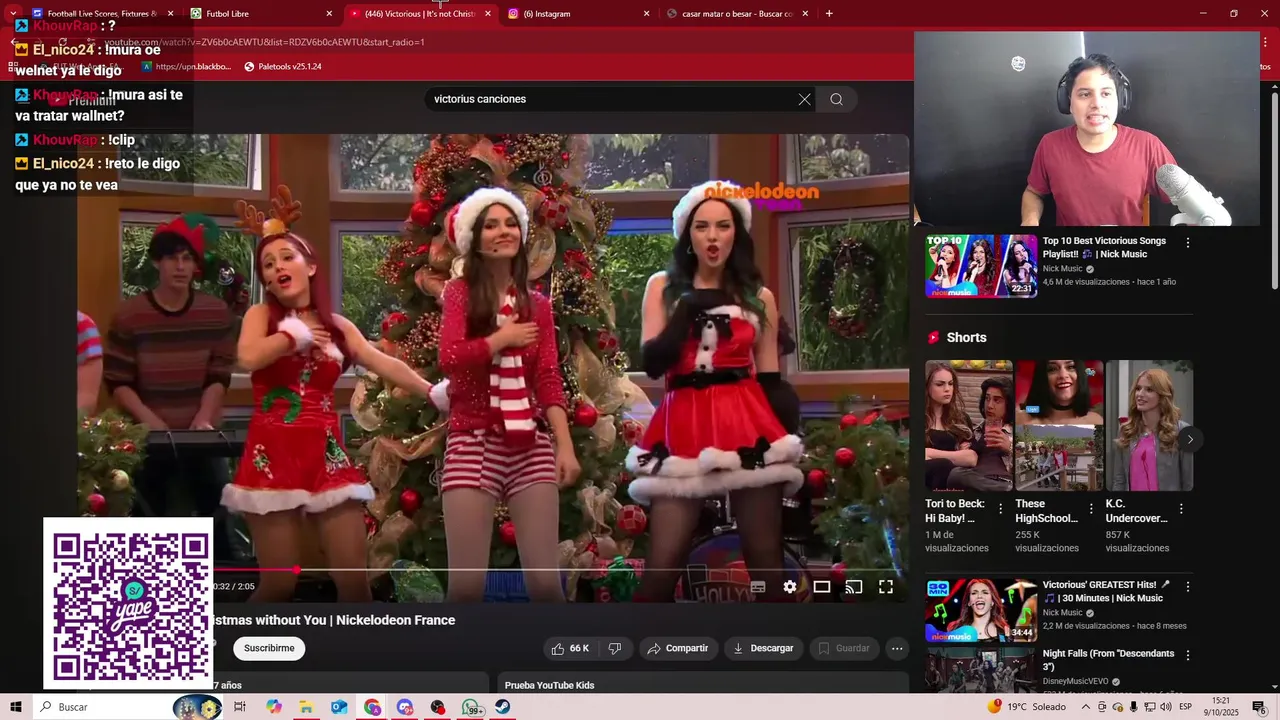Click the Shorts section heading

966,338
